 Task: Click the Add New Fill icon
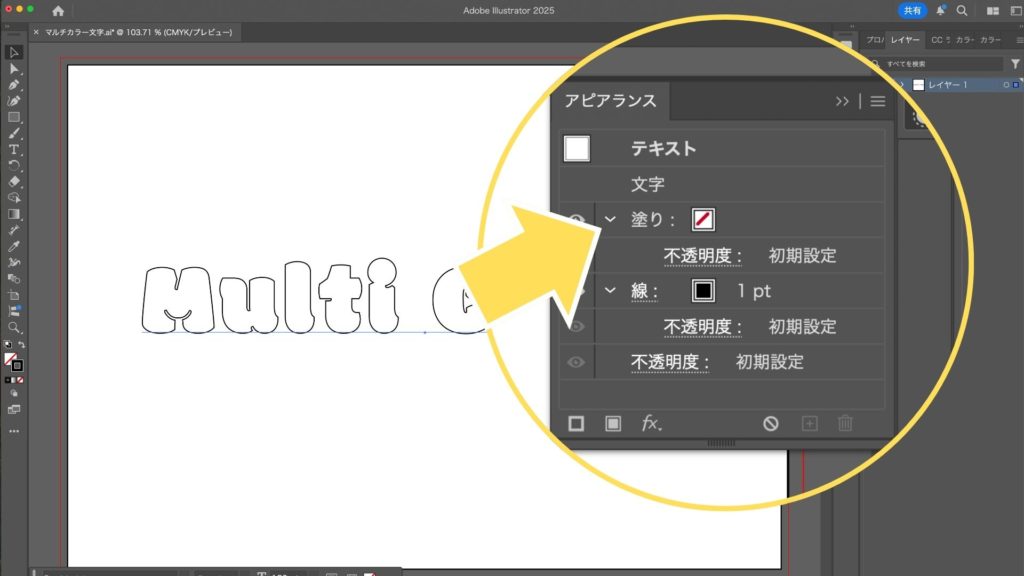tap(613, 423)
